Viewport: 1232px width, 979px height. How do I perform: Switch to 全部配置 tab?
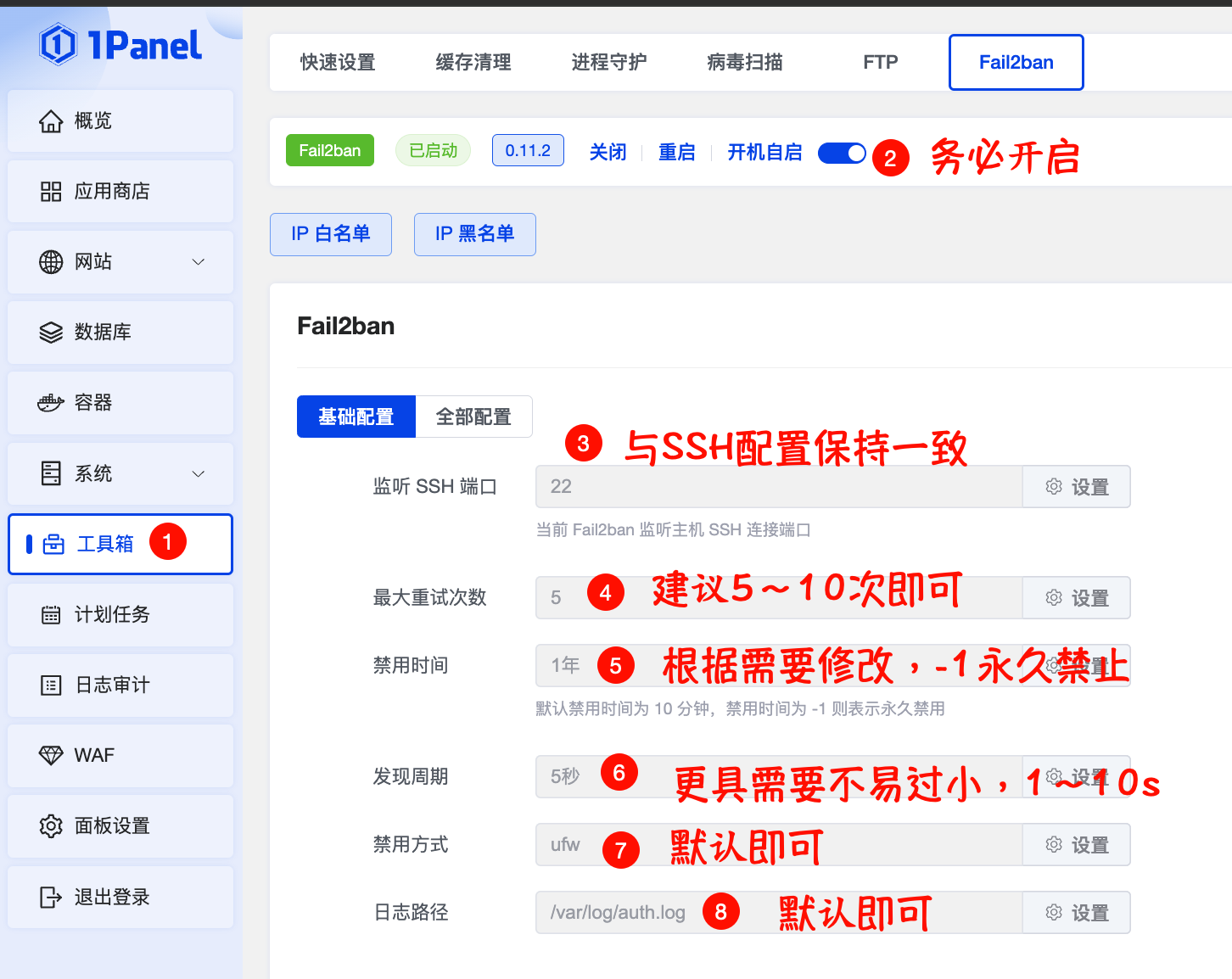pos(473,417)
